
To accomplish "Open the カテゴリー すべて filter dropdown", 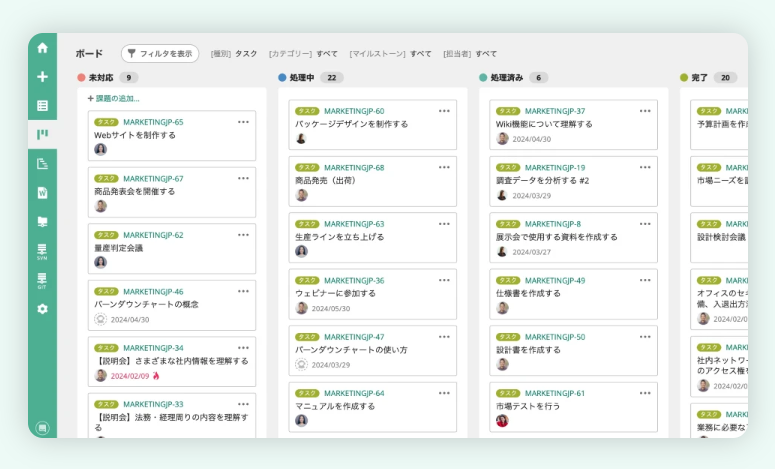I will [303, 53].
